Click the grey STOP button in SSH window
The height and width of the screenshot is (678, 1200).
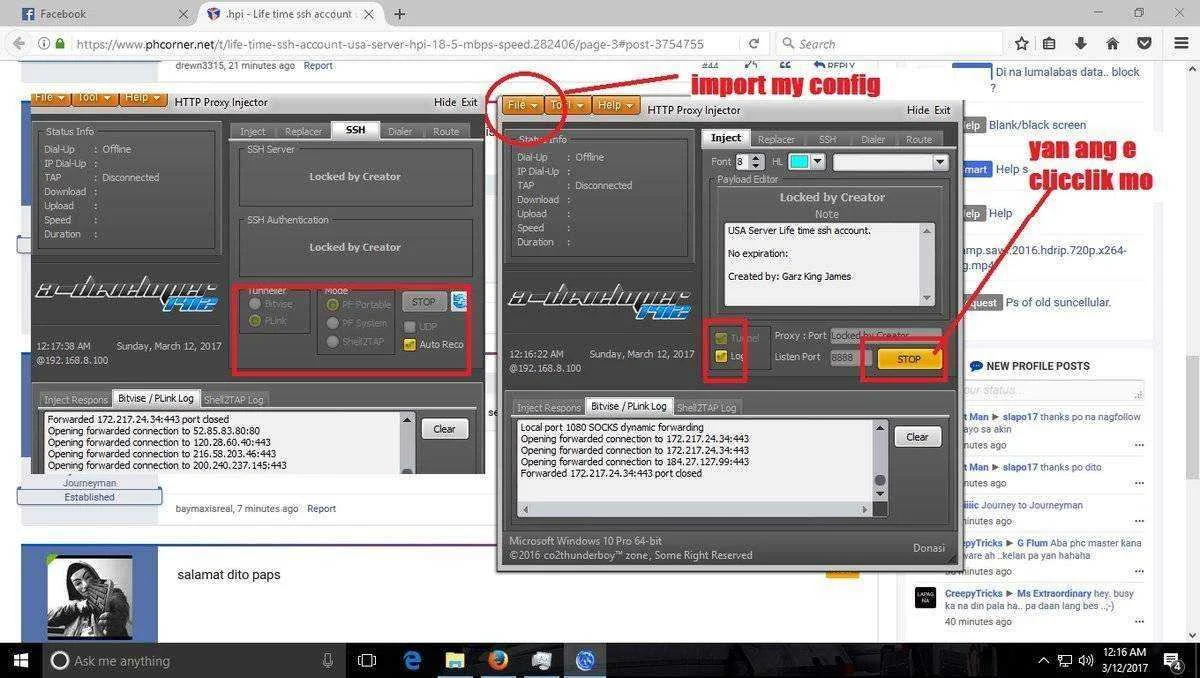tap(424, 301)
